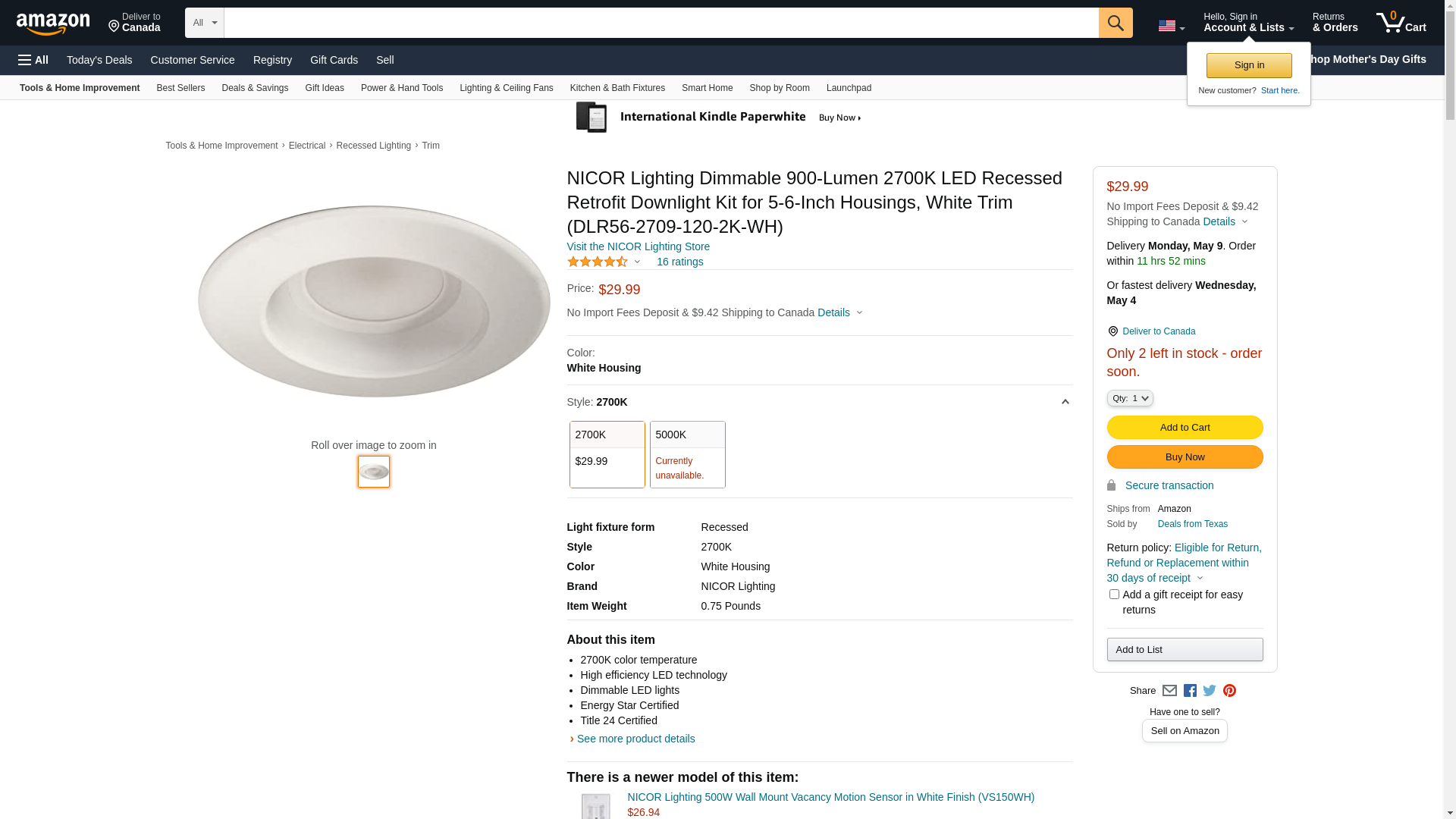Enable the gift receipt checkbox
The width and height of the screenshot is (1456, 819).
coord(1114,595)
